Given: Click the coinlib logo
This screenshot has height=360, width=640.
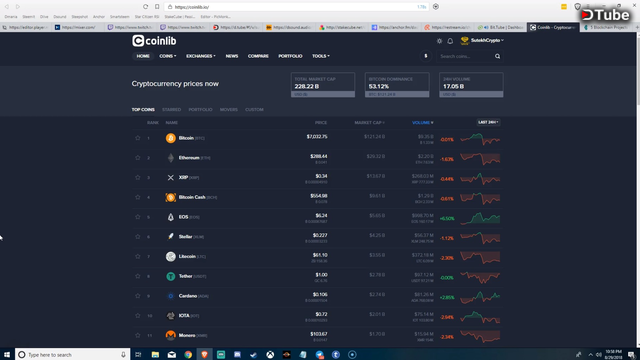Looking at the screenshot, I should [154, 41].
